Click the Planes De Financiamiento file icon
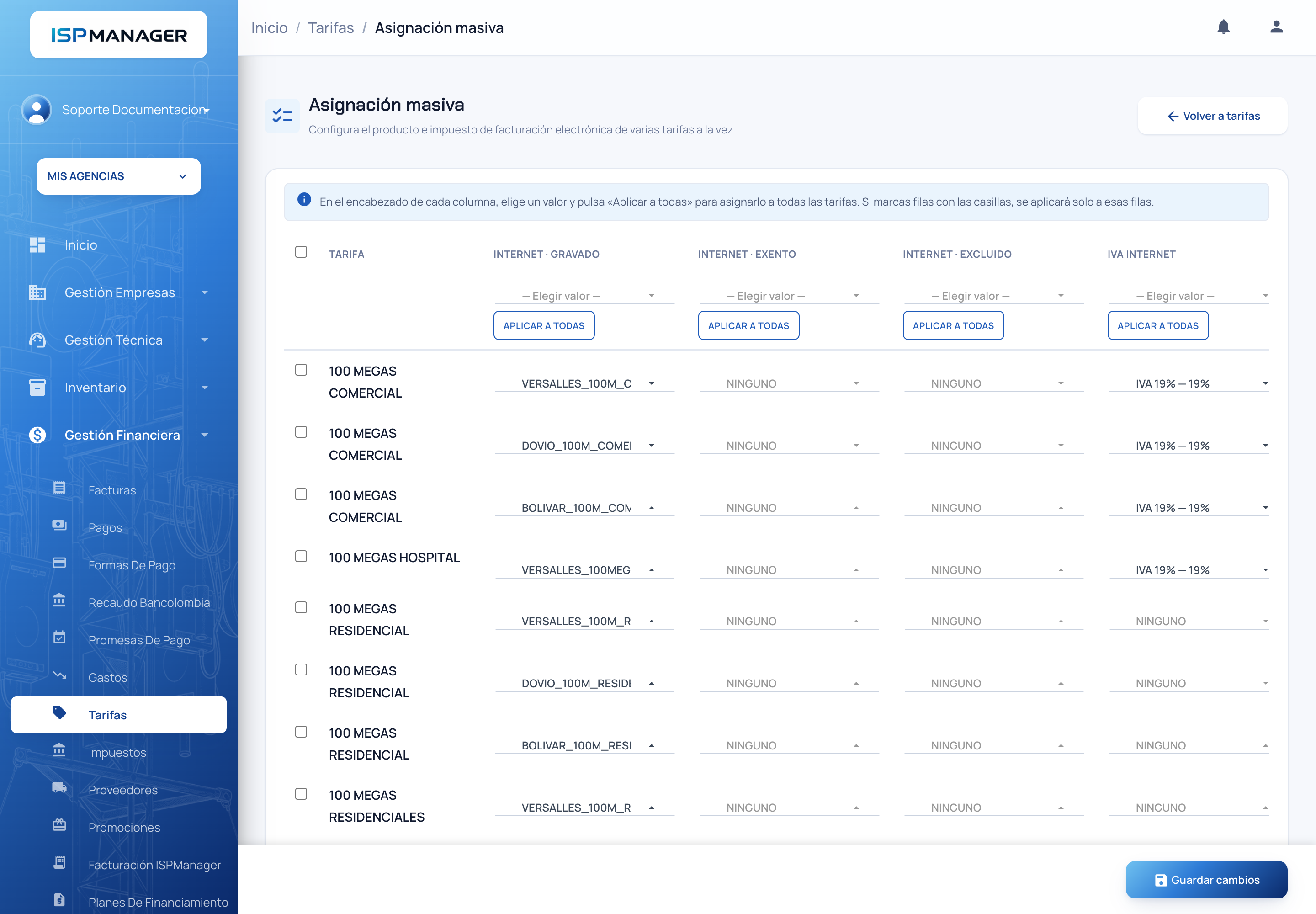The height and width of the screenshot is (914, 1316). (x=59, y=900)
